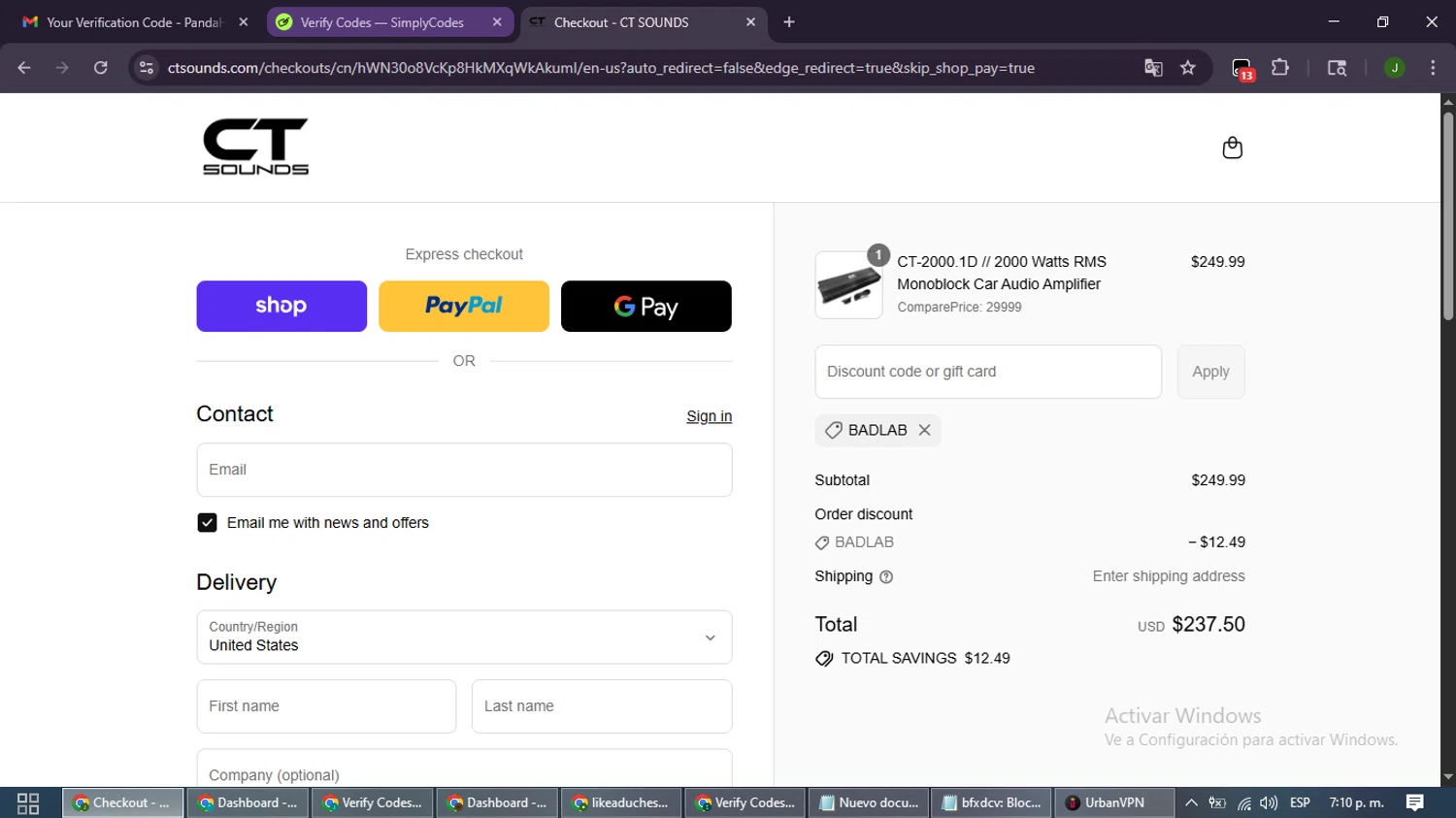Expand the Country/Region dropdown
Image resolution: width=1456 pixels, height=818 pixels.
tap(464, 638)
